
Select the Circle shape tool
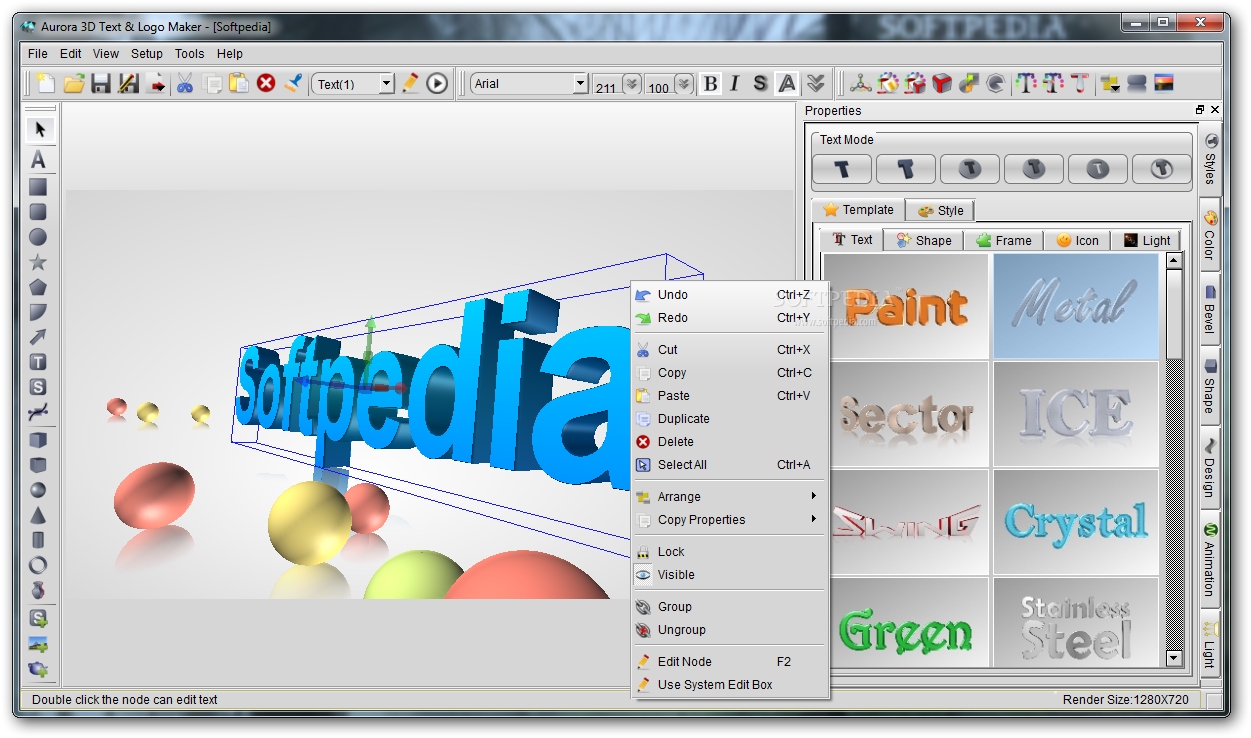pyautogui.click(x=38, y=237)
